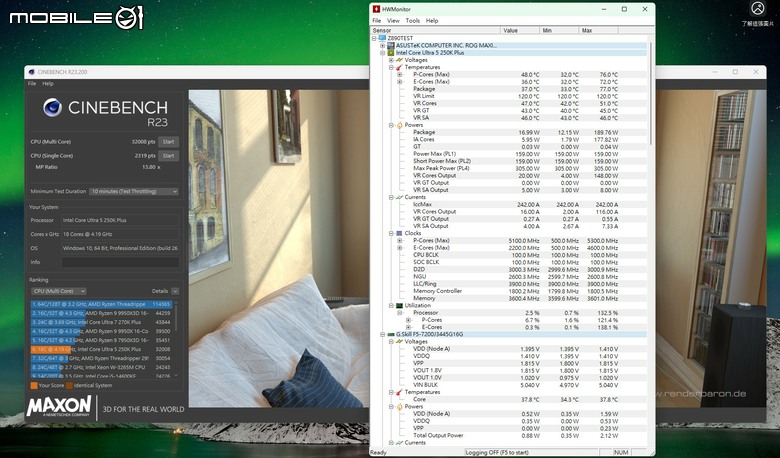Open Help menu in Cinebench window
Viewport: 780px width, 458px height.
pyautogui.click(x=48, y=84)
